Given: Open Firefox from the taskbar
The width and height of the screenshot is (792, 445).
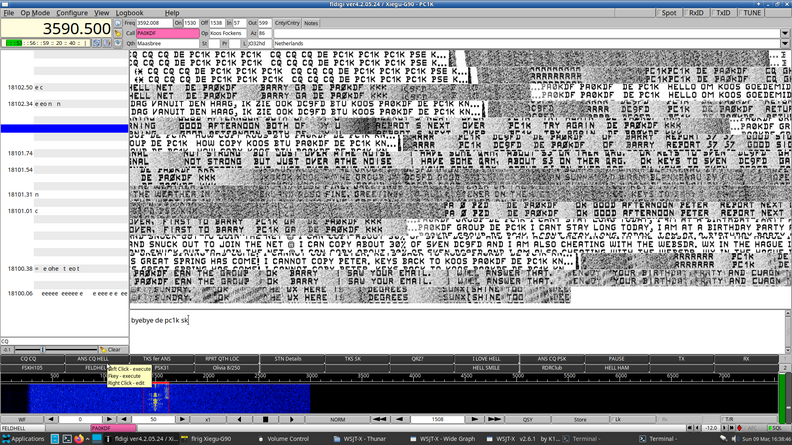Looking at the screenshot, I should [79, 439].
